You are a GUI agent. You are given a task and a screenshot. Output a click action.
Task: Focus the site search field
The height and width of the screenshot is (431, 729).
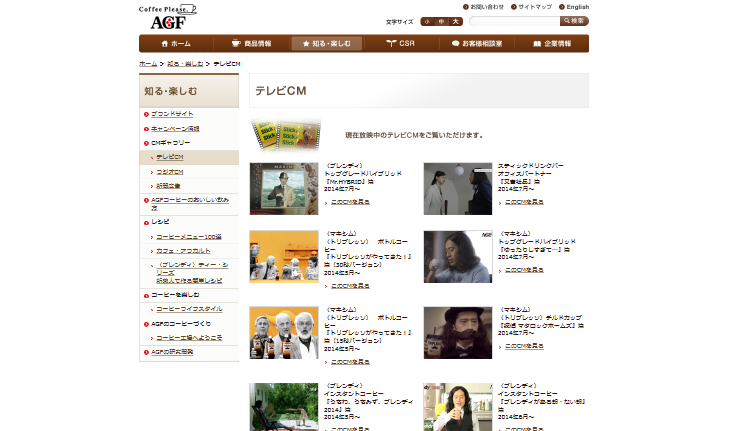[514, 21]
